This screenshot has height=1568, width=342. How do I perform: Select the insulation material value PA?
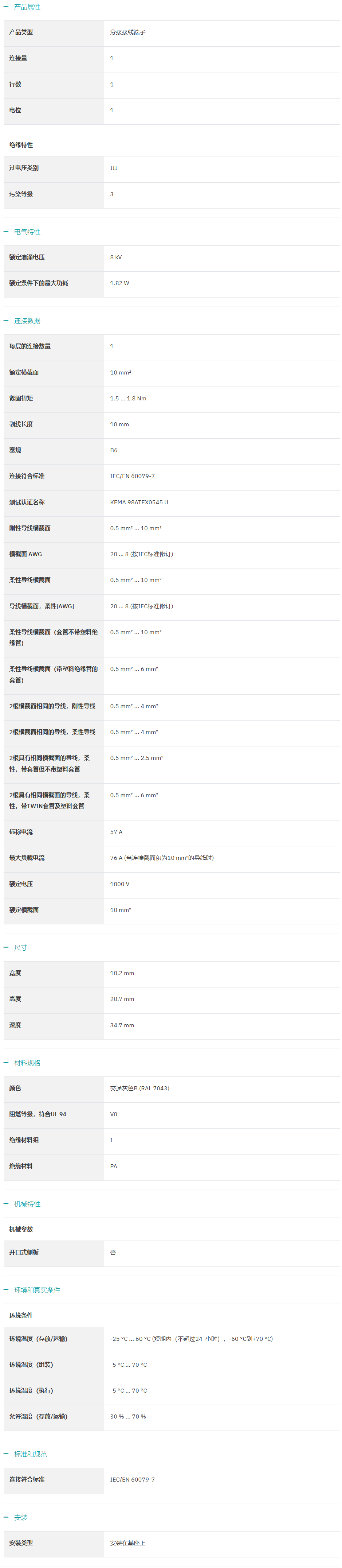[x=114, y=1166]
